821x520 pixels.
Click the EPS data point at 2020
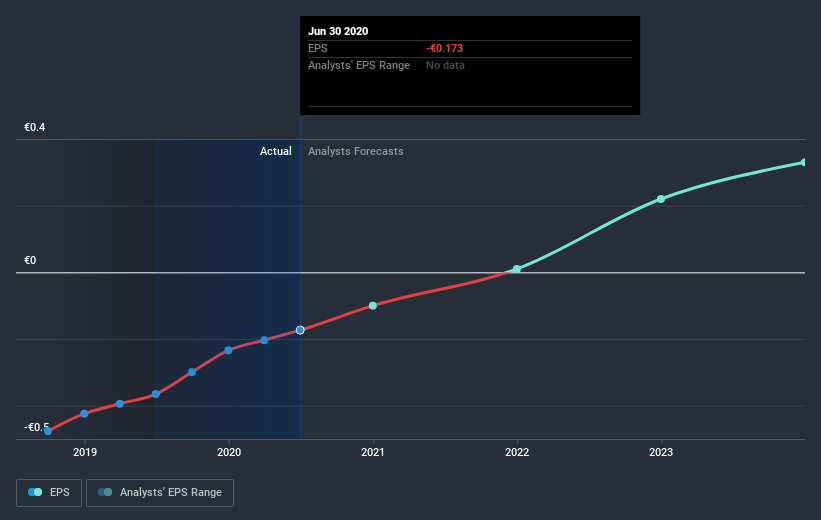(228, 350)
